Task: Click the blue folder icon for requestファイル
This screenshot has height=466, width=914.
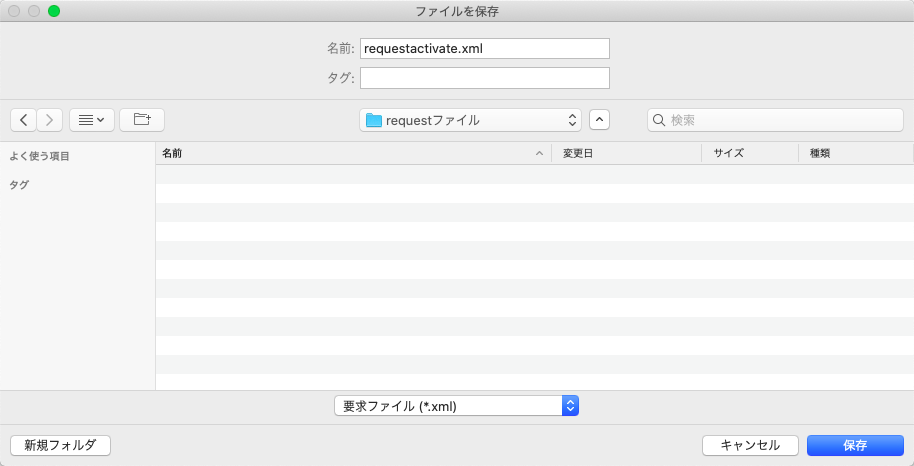Action: pyautogui.click(x=374, y=121)
